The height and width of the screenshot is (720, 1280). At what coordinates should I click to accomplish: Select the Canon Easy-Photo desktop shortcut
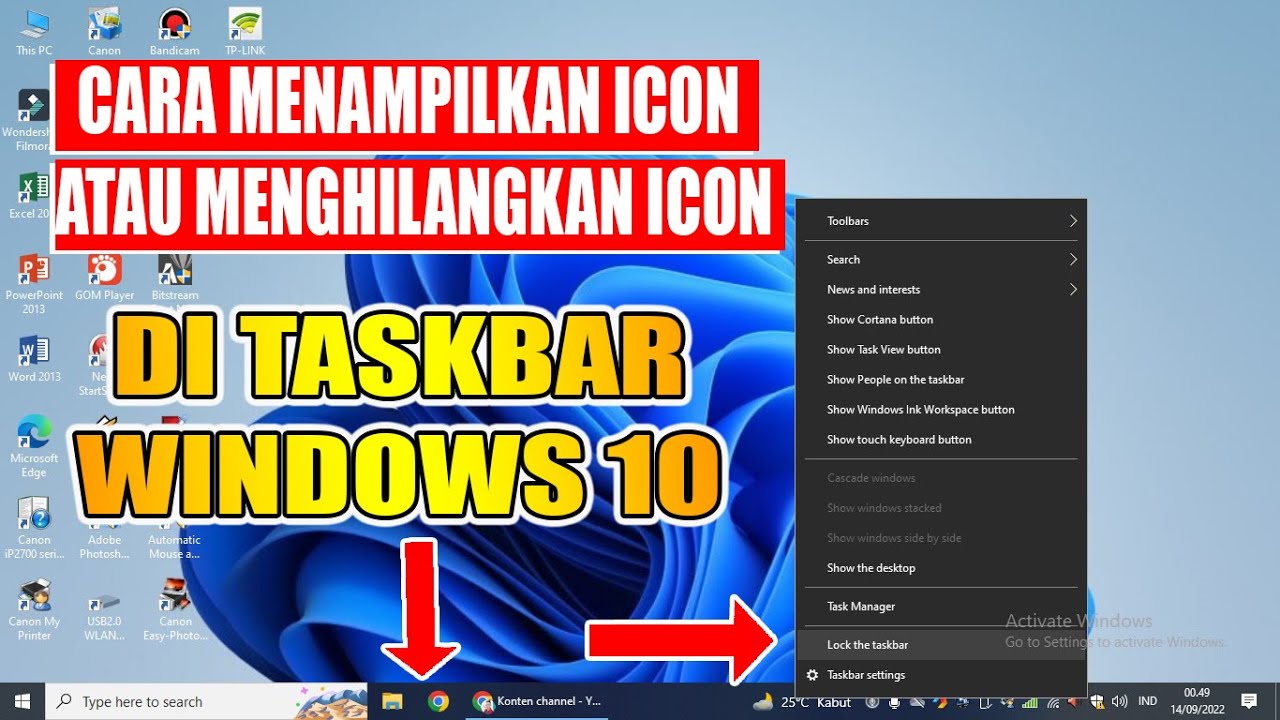(175, 610)
